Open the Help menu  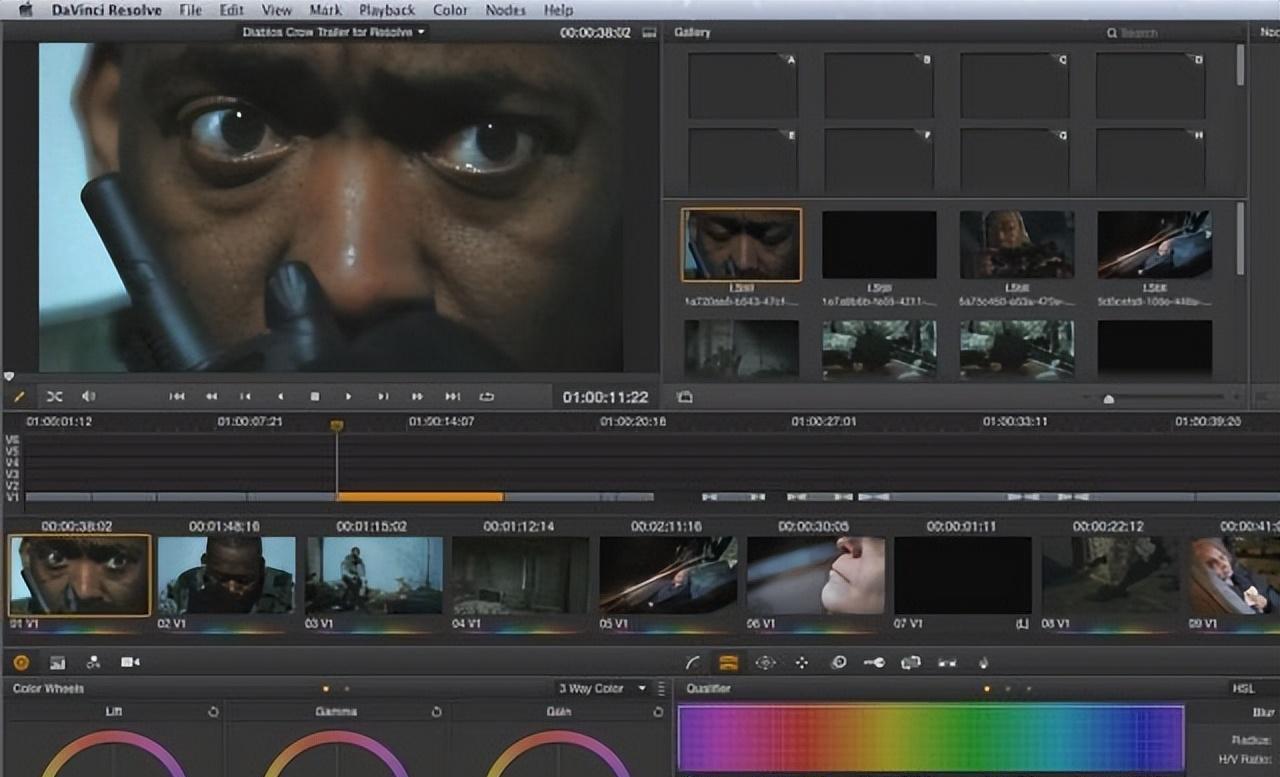tap(558, 10)
